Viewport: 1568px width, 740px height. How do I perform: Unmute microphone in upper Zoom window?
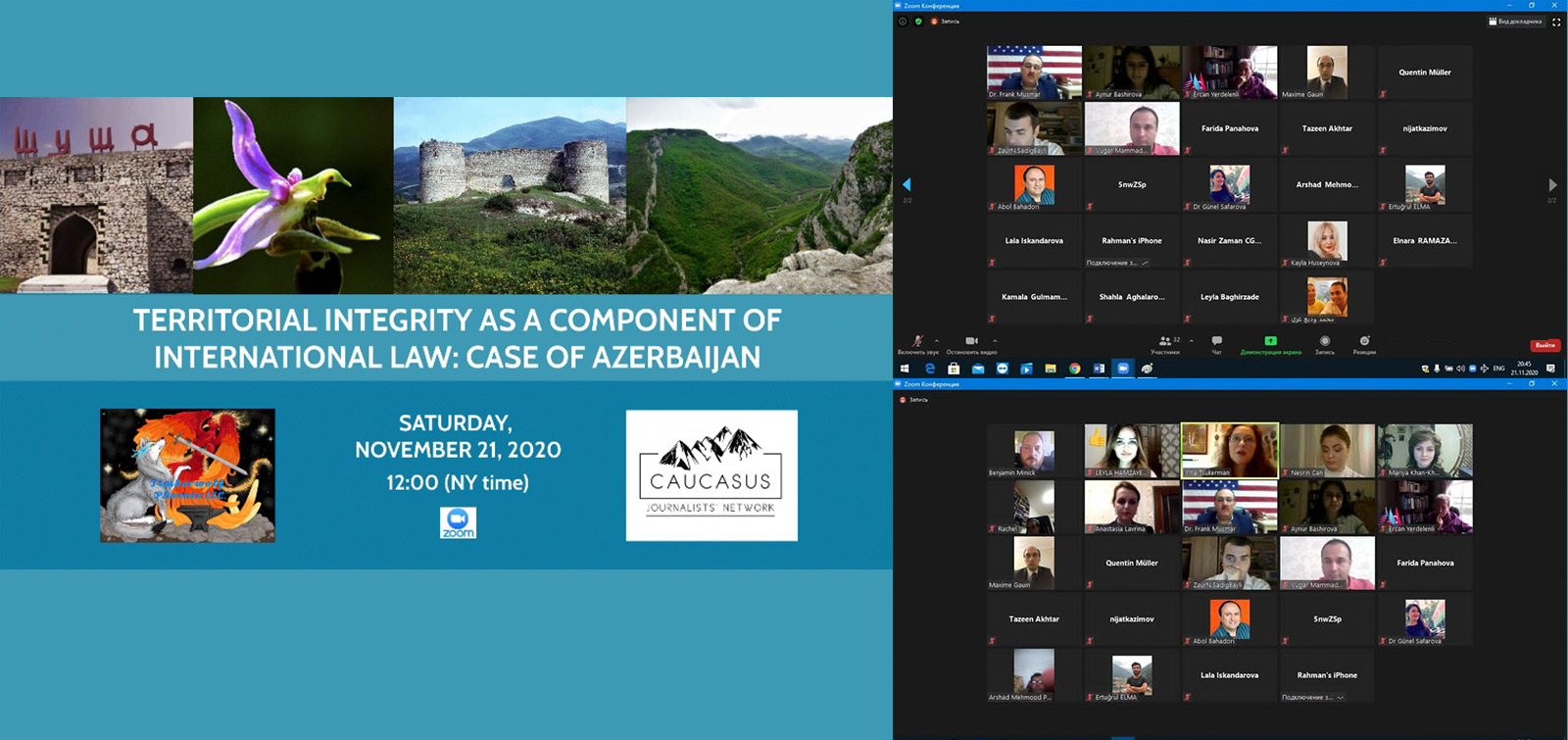tap(917, 344)
